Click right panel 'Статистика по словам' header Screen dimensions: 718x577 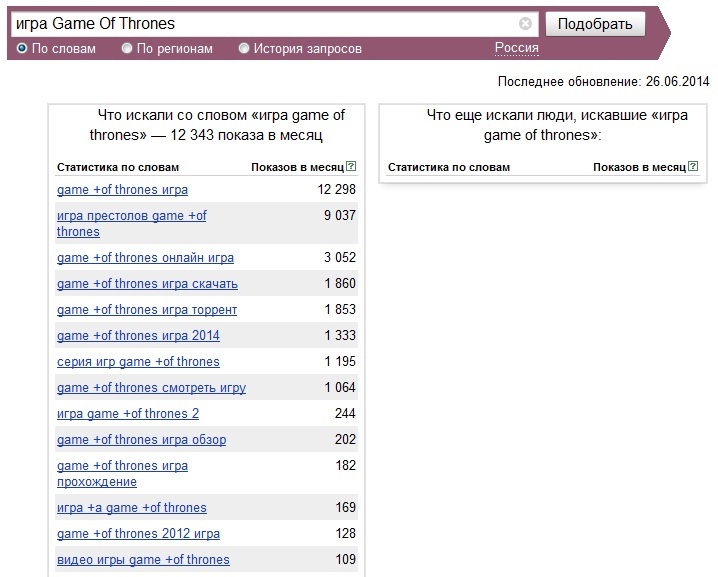[449, 167]
